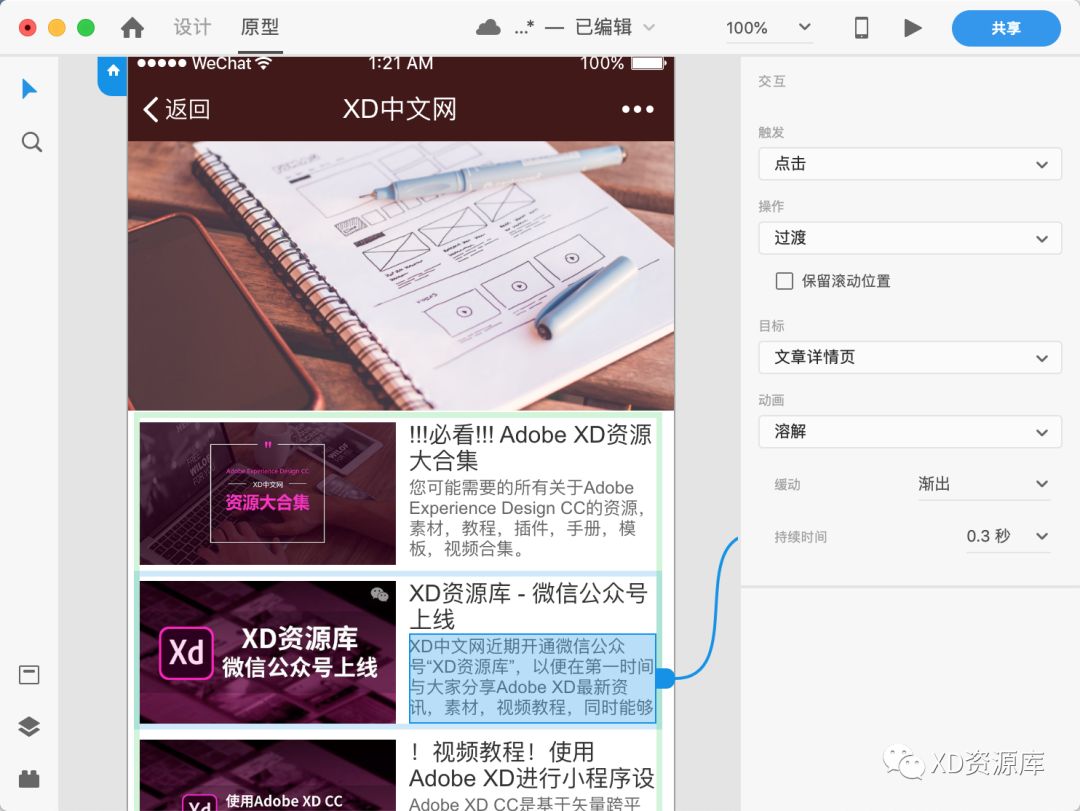Screen dimensions: 1080x811
Task: Open the Artboards panel icon
Action: [x=29, y=675]
